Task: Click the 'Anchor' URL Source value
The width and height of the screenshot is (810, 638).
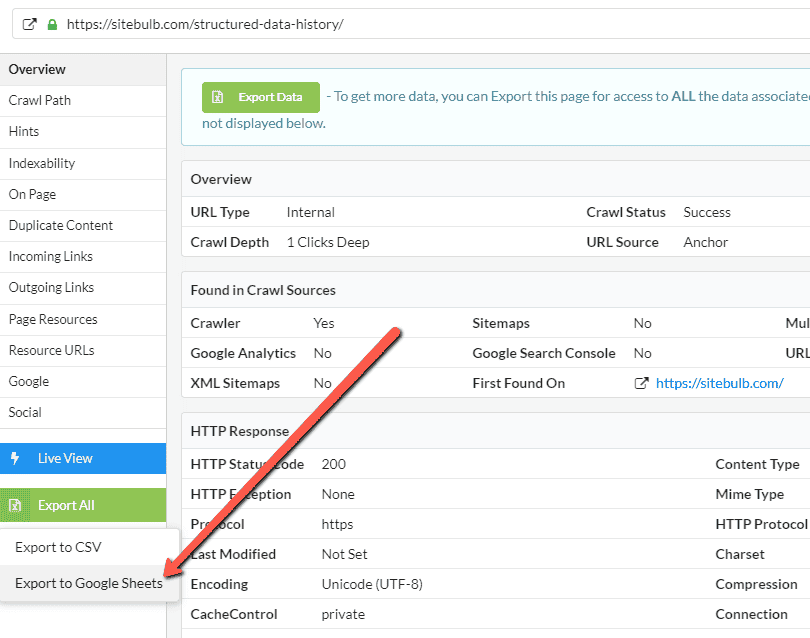Action: coord(706,242)
